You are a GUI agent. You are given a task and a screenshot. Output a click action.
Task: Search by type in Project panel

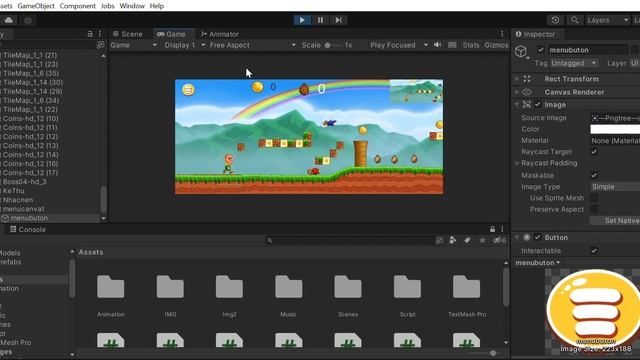coord(453,240)
